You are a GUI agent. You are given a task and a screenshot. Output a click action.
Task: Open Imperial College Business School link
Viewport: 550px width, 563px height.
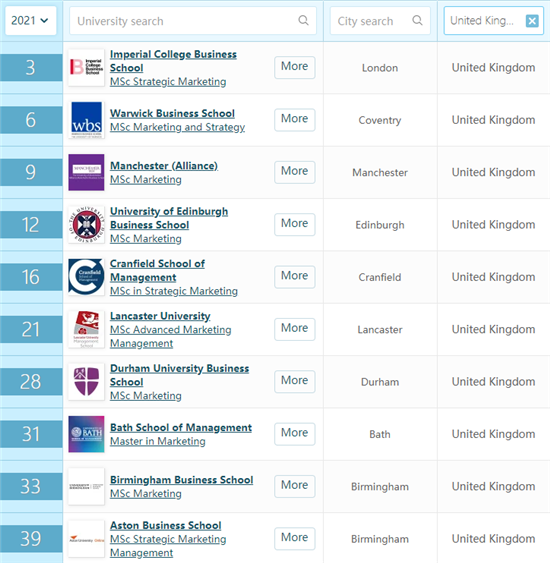[x=173, y=61]
